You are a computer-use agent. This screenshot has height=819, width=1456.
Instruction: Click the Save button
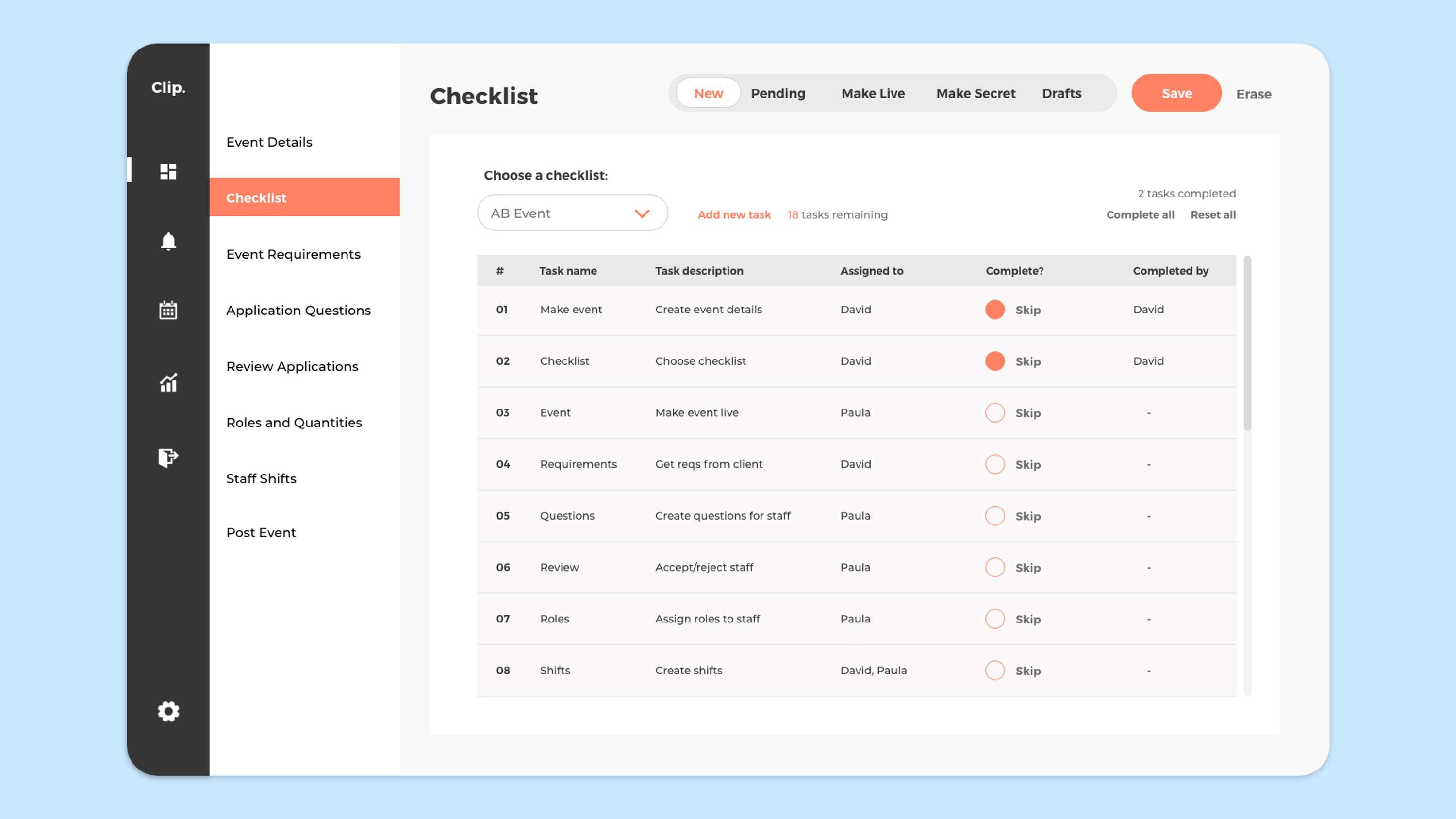click(x=1176, y=93)
